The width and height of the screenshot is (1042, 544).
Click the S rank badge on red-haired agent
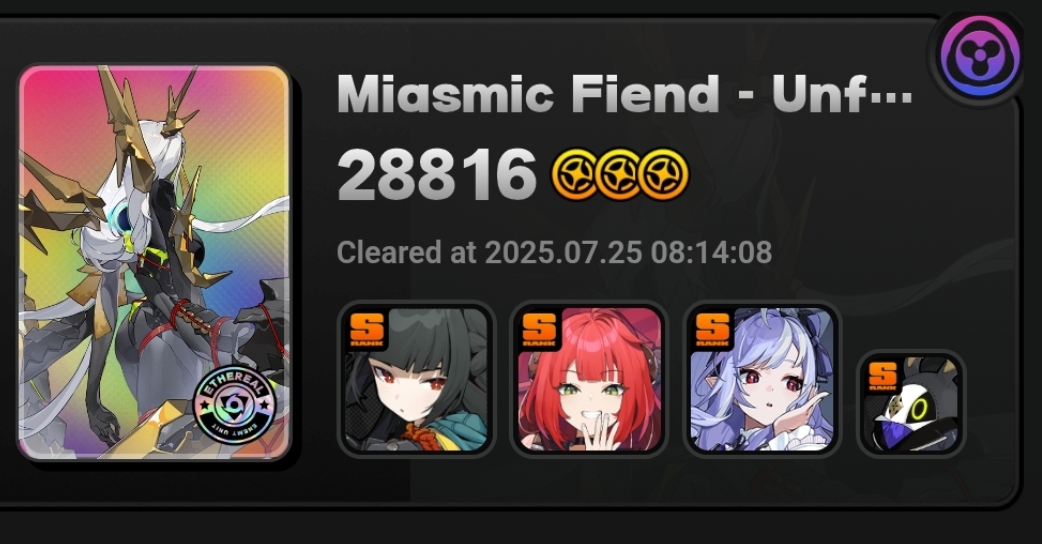[540, 330]
